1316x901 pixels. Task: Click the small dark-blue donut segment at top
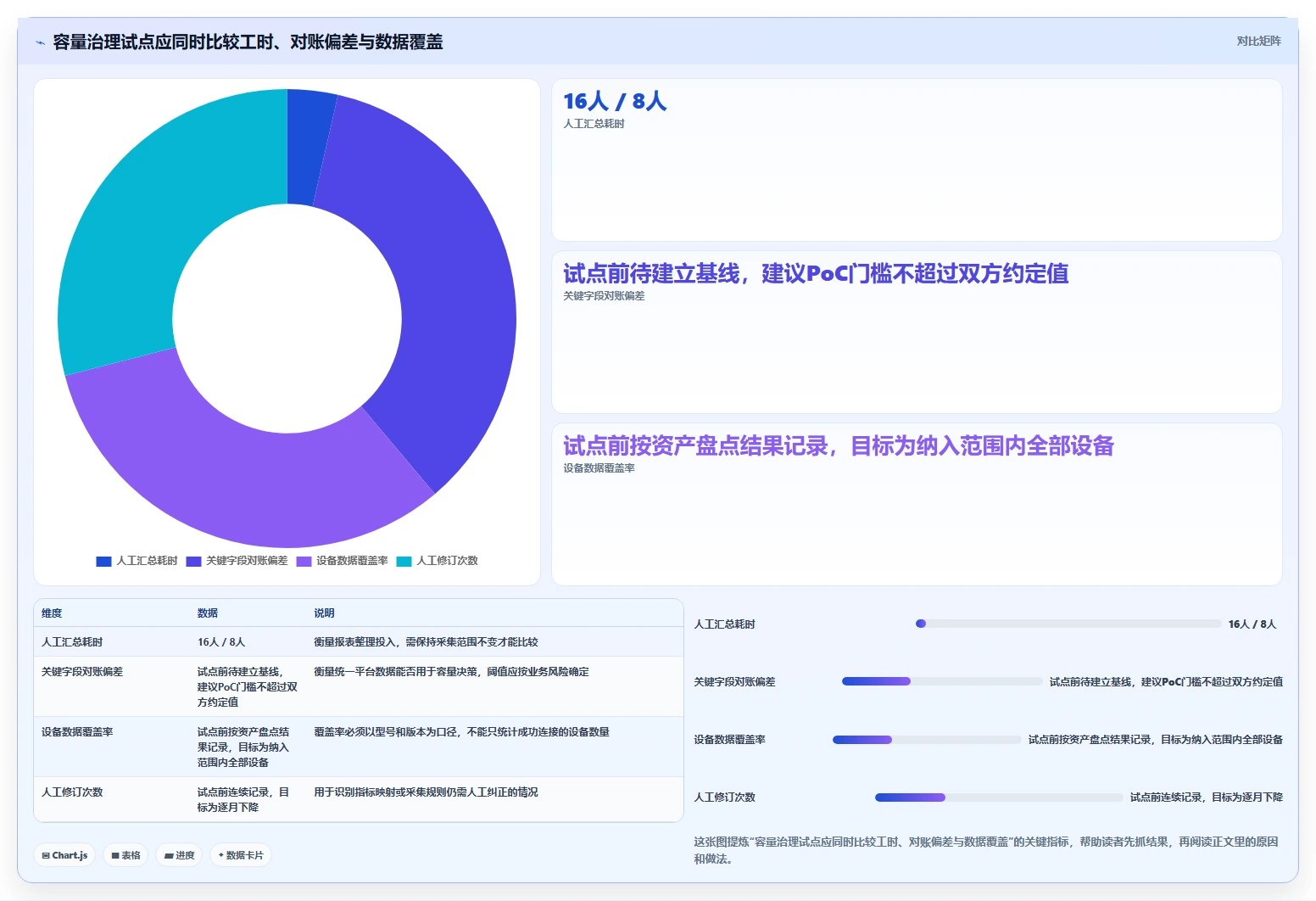point(309,148)
